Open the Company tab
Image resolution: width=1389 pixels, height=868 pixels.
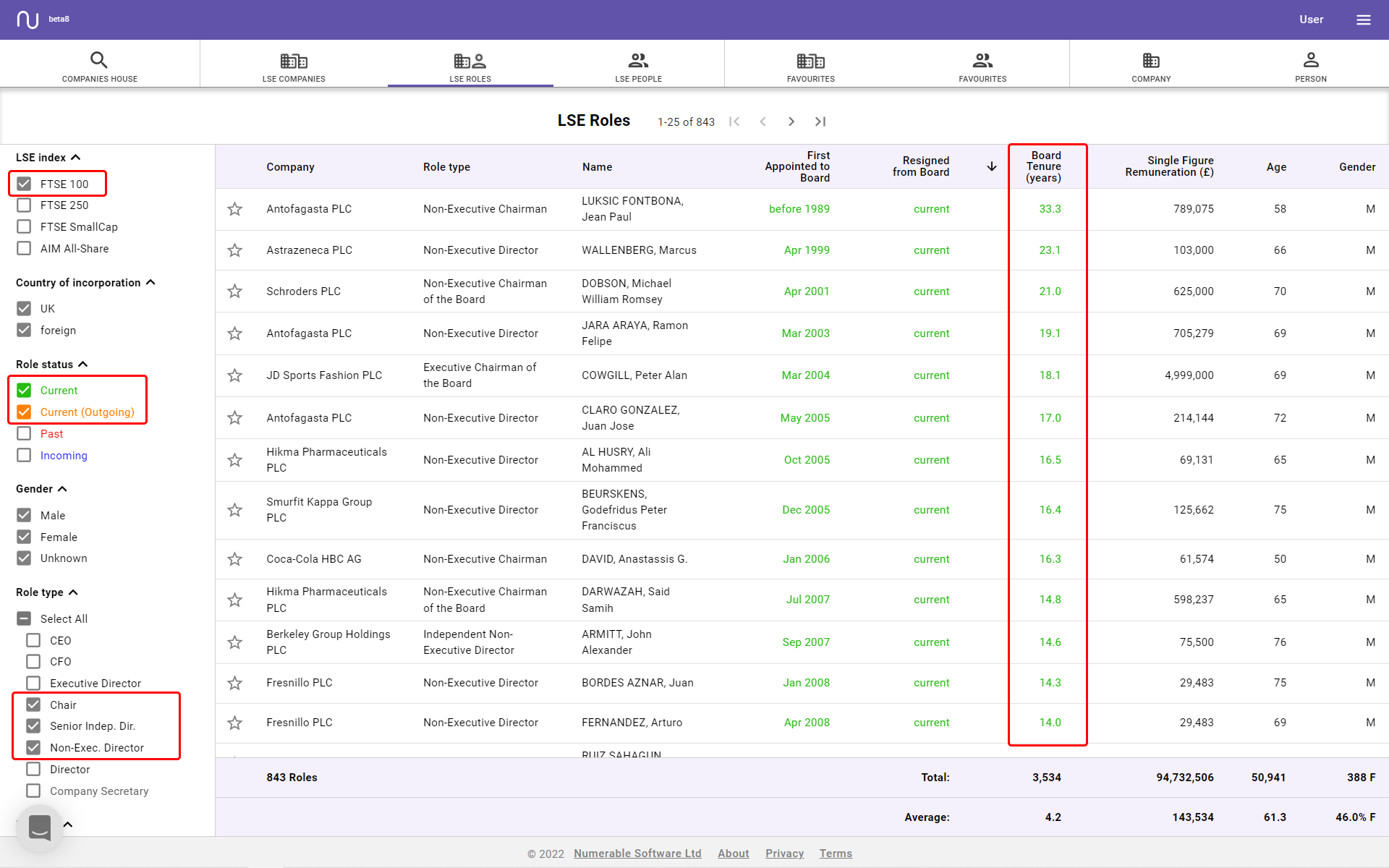pyautogui.click(x=1151, y=65)
